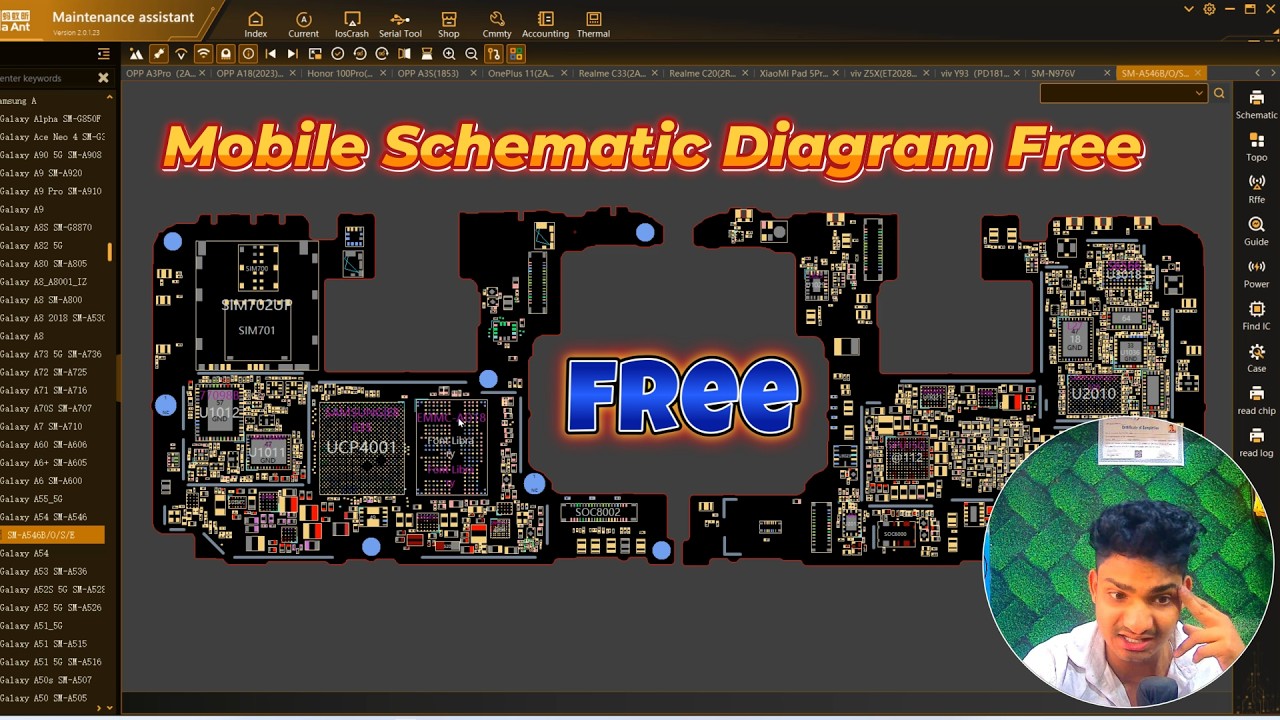
Task: Open the Power panel
Action: coord(1257,273)
